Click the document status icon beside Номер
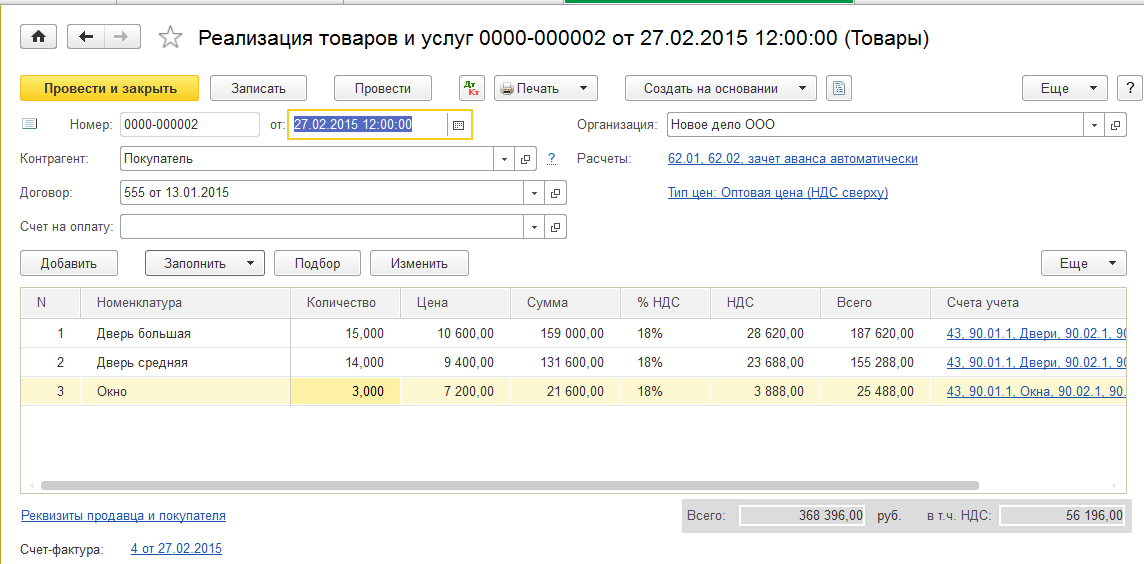The width and height of the screenshot is (1144, 564). (29, 125)
